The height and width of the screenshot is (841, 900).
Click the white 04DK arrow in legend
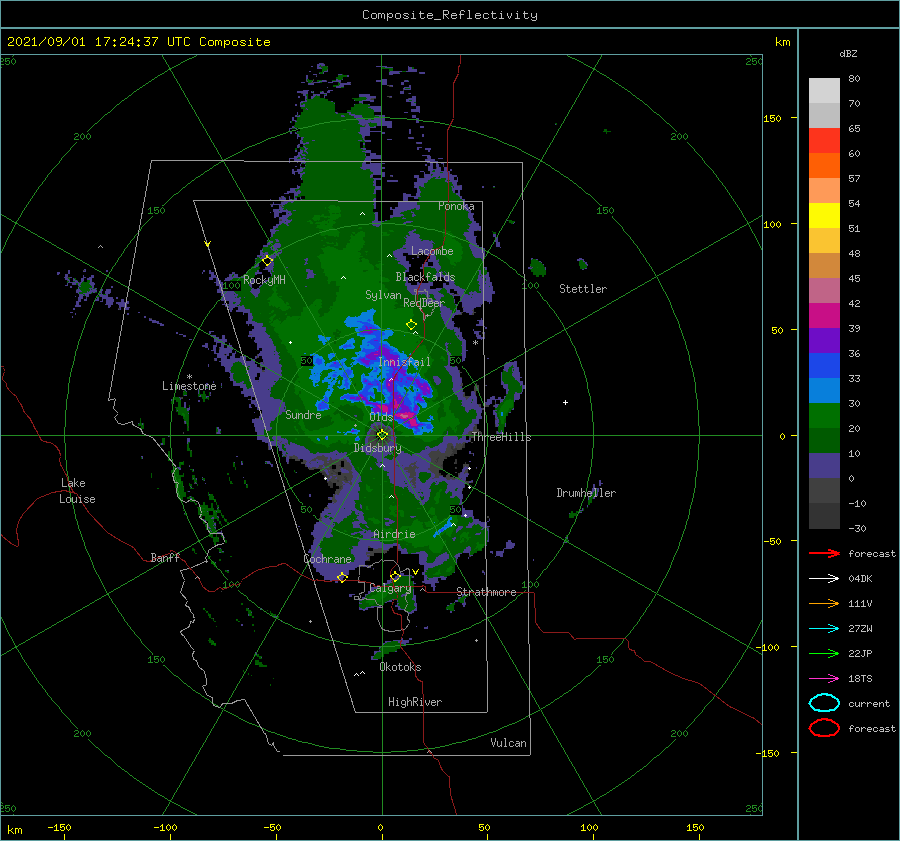[x=825, y=579]
